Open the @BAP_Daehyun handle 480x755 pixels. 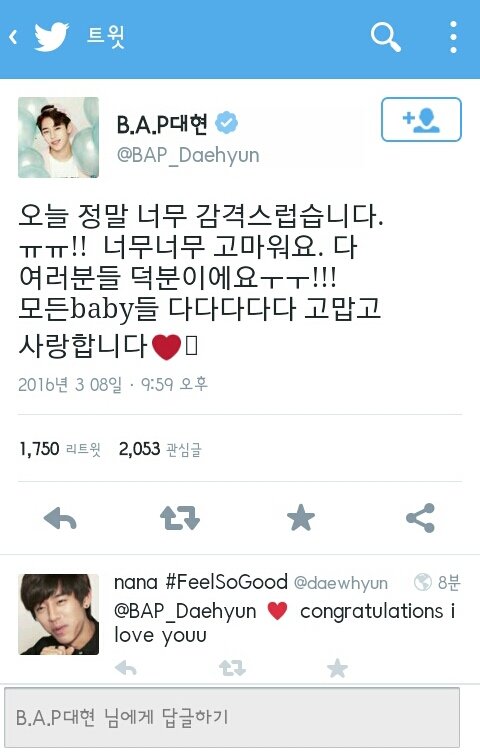coord(188,156)
